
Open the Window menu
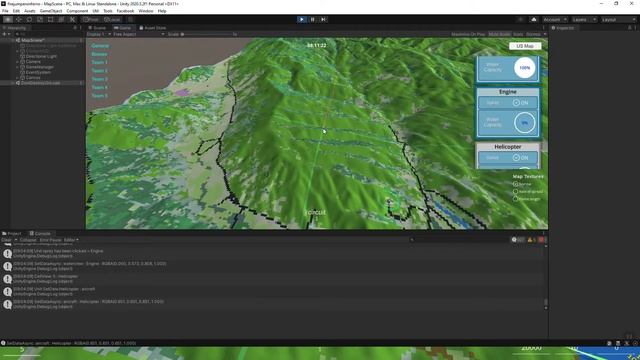[146, 11]
